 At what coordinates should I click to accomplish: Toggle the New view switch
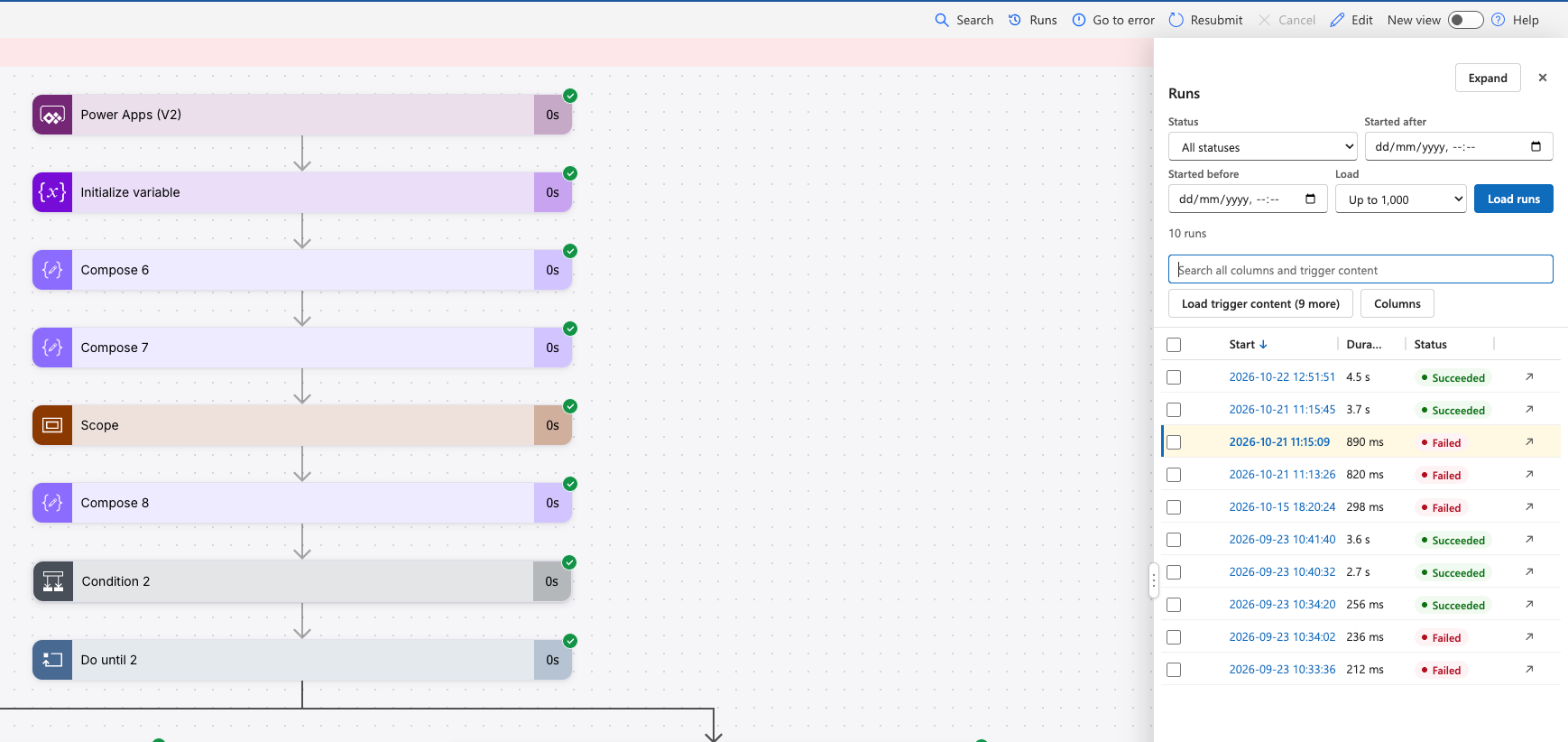point(1465,20)
